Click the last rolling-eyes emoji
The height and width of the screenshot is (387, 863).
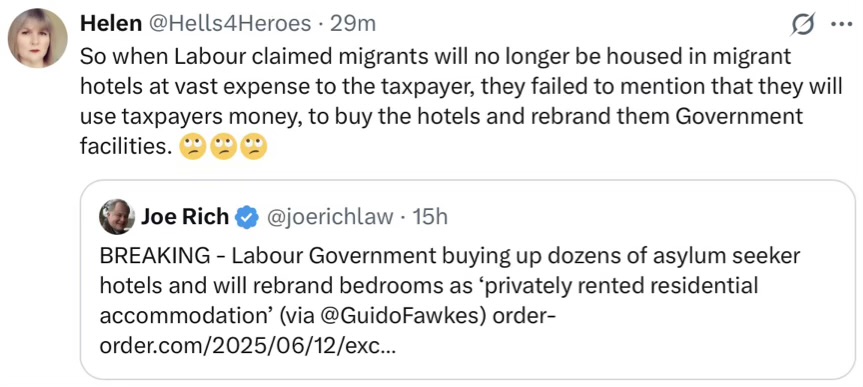click(254, 147)
